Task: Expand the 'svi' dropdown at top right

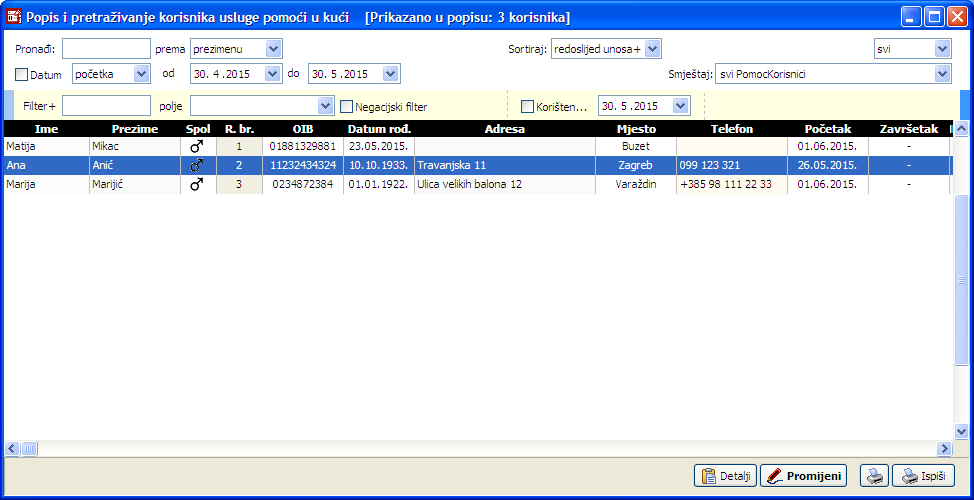Action: tap(942, 49)
